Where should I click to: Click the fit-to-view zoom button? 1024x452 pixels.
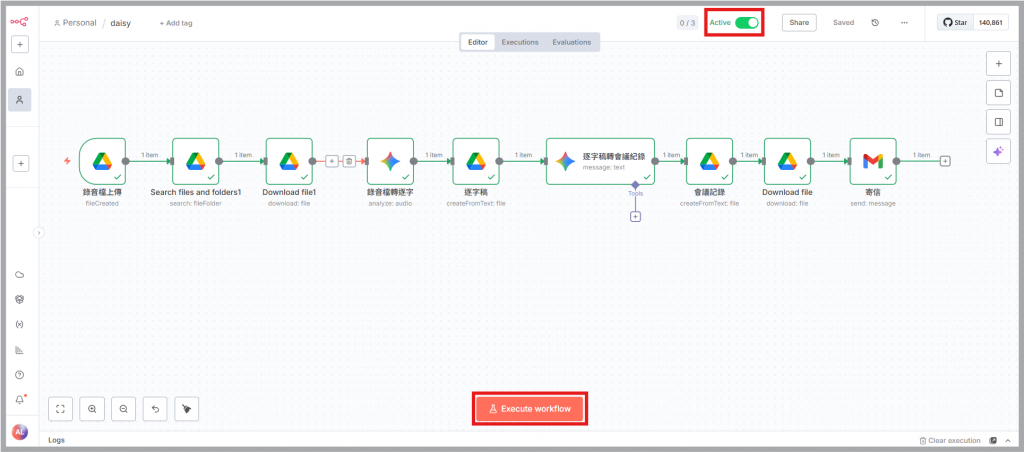61,409
